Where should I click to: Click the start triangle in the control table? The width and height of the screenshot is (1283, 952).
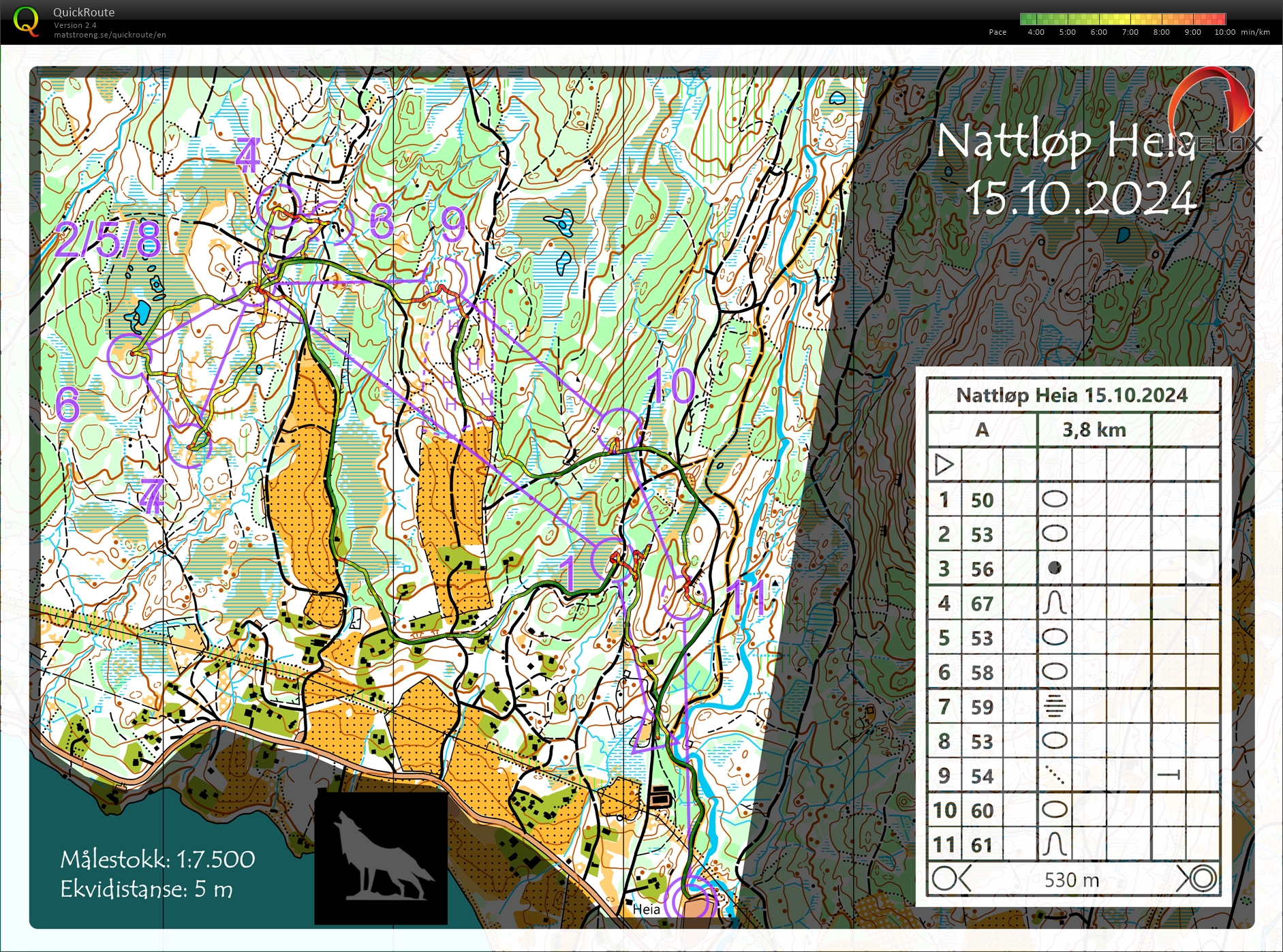(944, 465)
